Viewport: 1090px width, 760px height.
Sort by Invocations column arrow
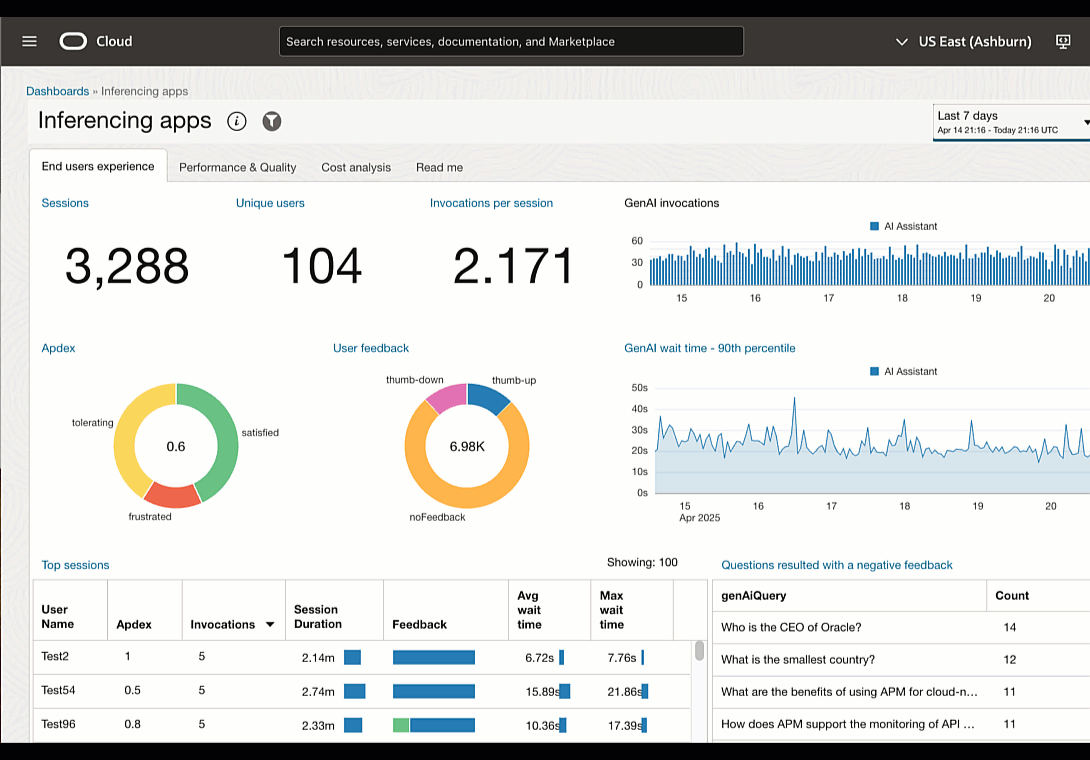pos(270,625)
